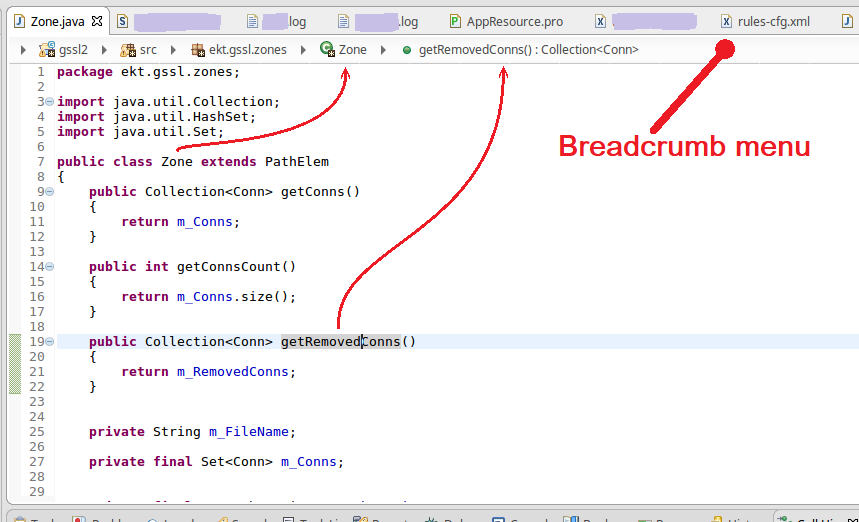Fold the getRemovedConns() method on line 19
This screenshot has height=522, width=859.
tap(50, 342)
